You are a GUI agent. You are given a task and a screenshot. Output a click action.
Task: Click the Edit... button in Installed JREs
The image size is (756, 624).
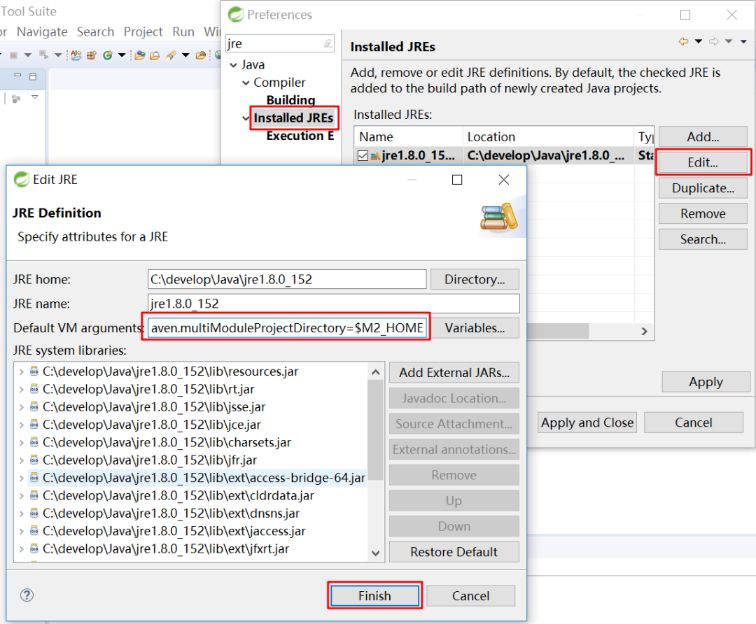click(703, 163)
